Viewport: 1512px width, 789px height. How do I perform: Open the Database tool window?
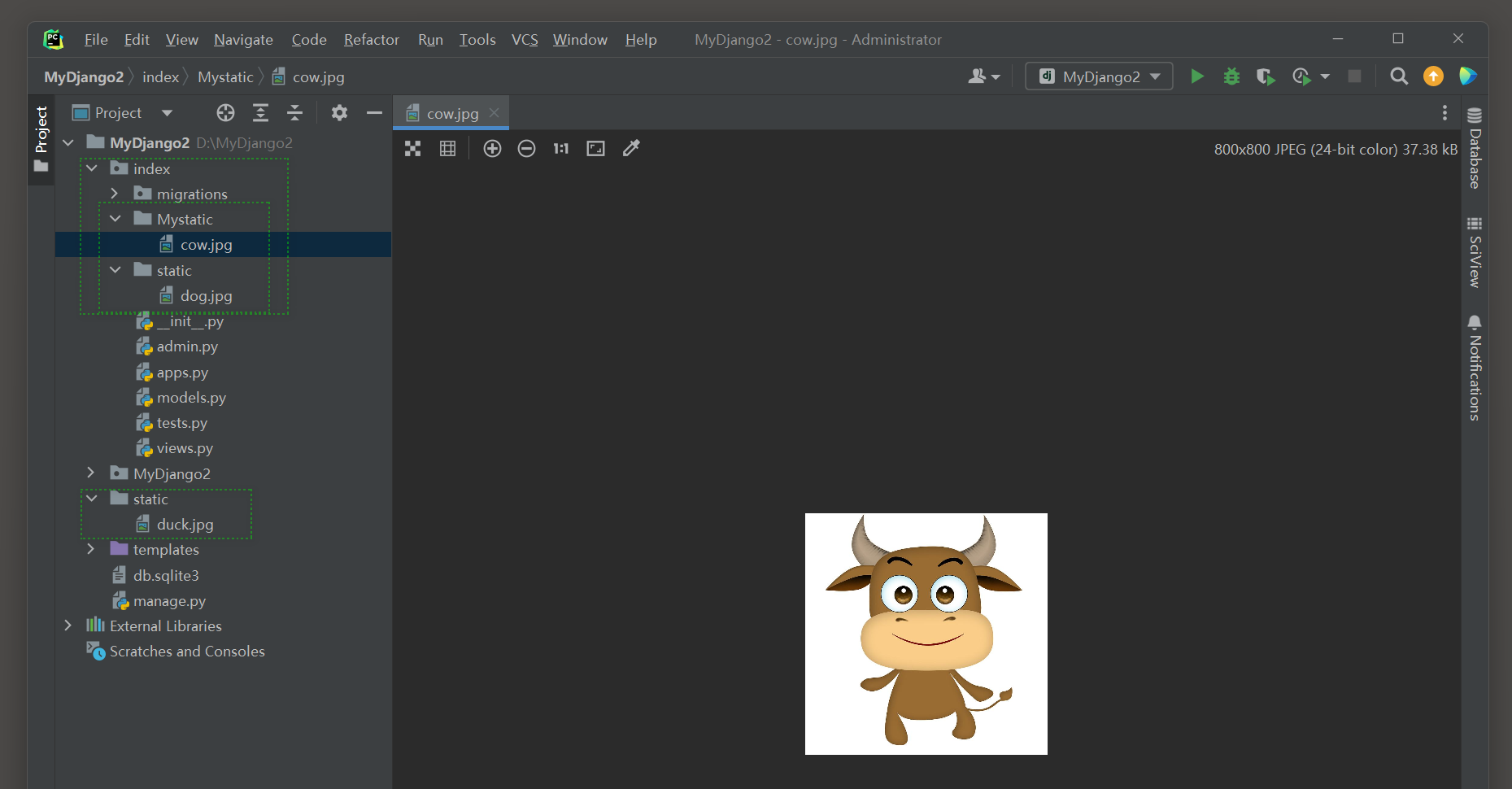[x=1475, y=147]
